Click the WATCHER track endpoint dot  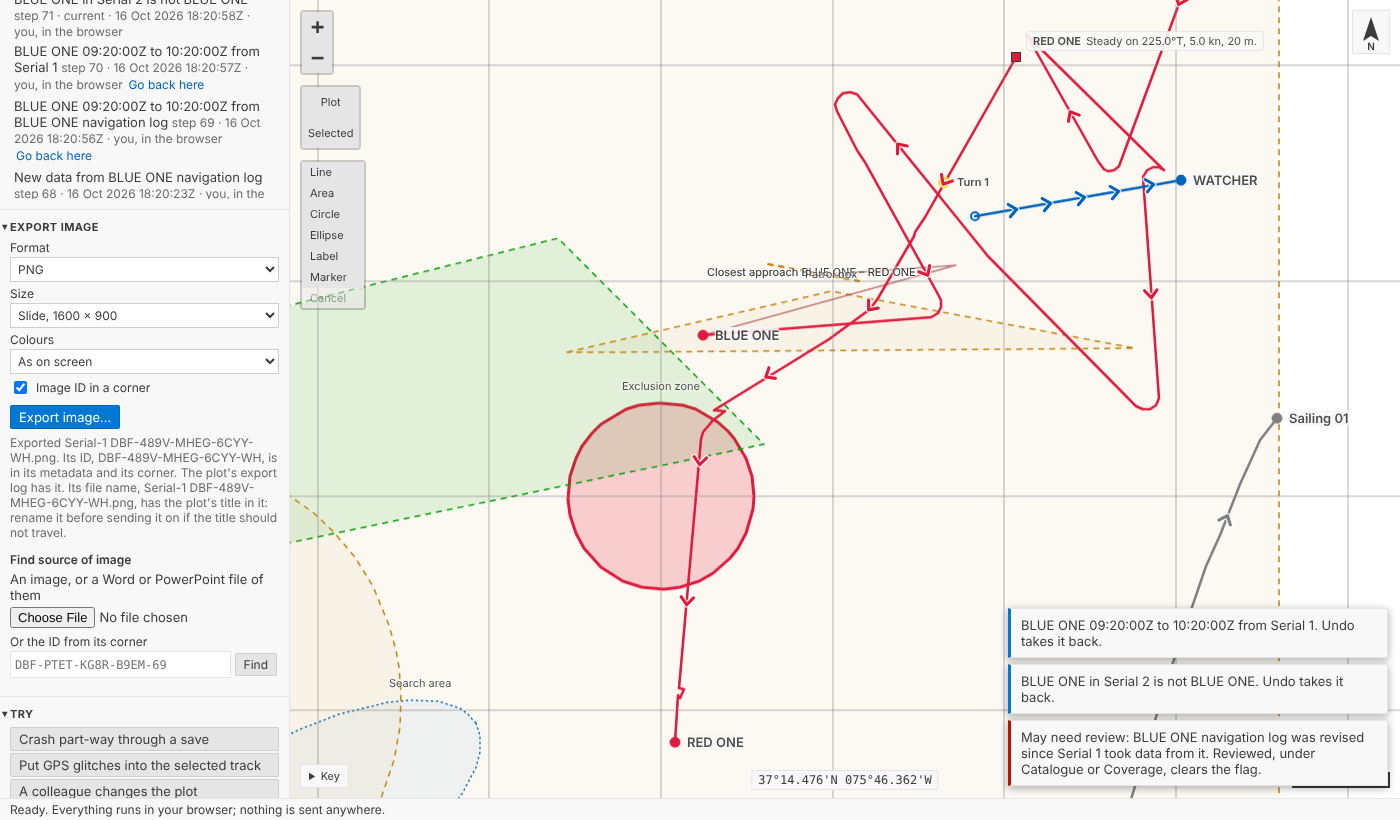[1181, 180]
